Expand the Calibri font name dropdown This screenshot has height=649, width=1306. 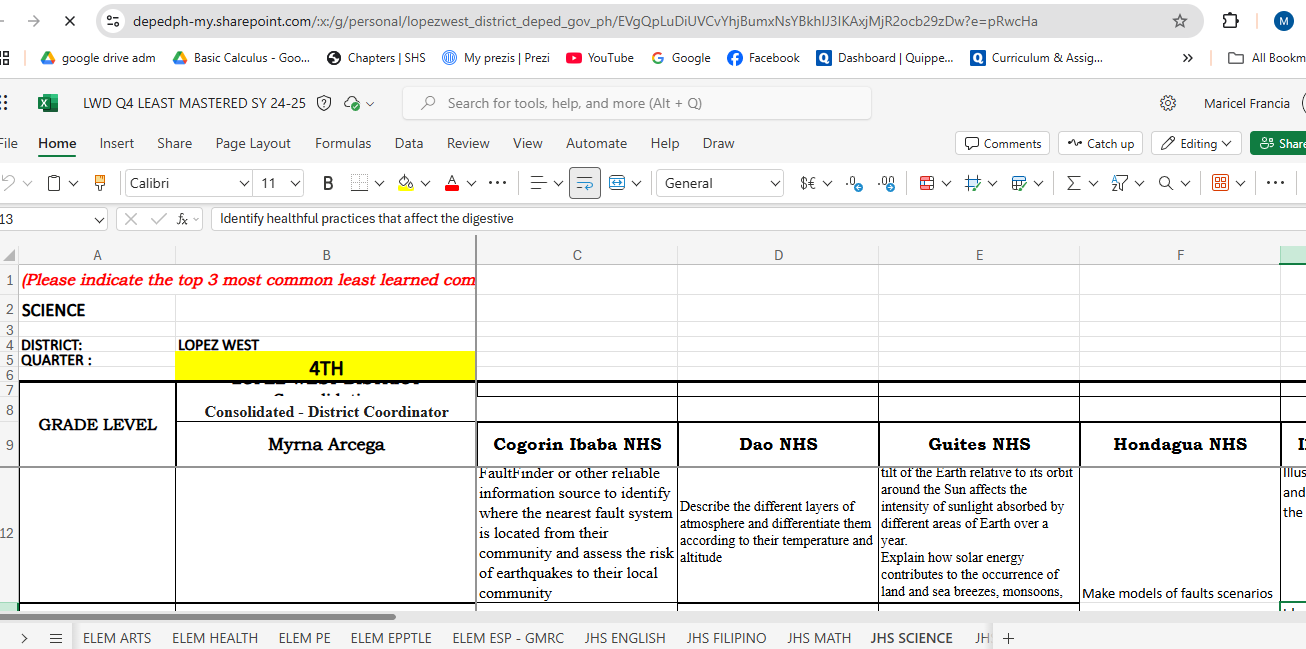pyautogui.click(x=244, y=183)
